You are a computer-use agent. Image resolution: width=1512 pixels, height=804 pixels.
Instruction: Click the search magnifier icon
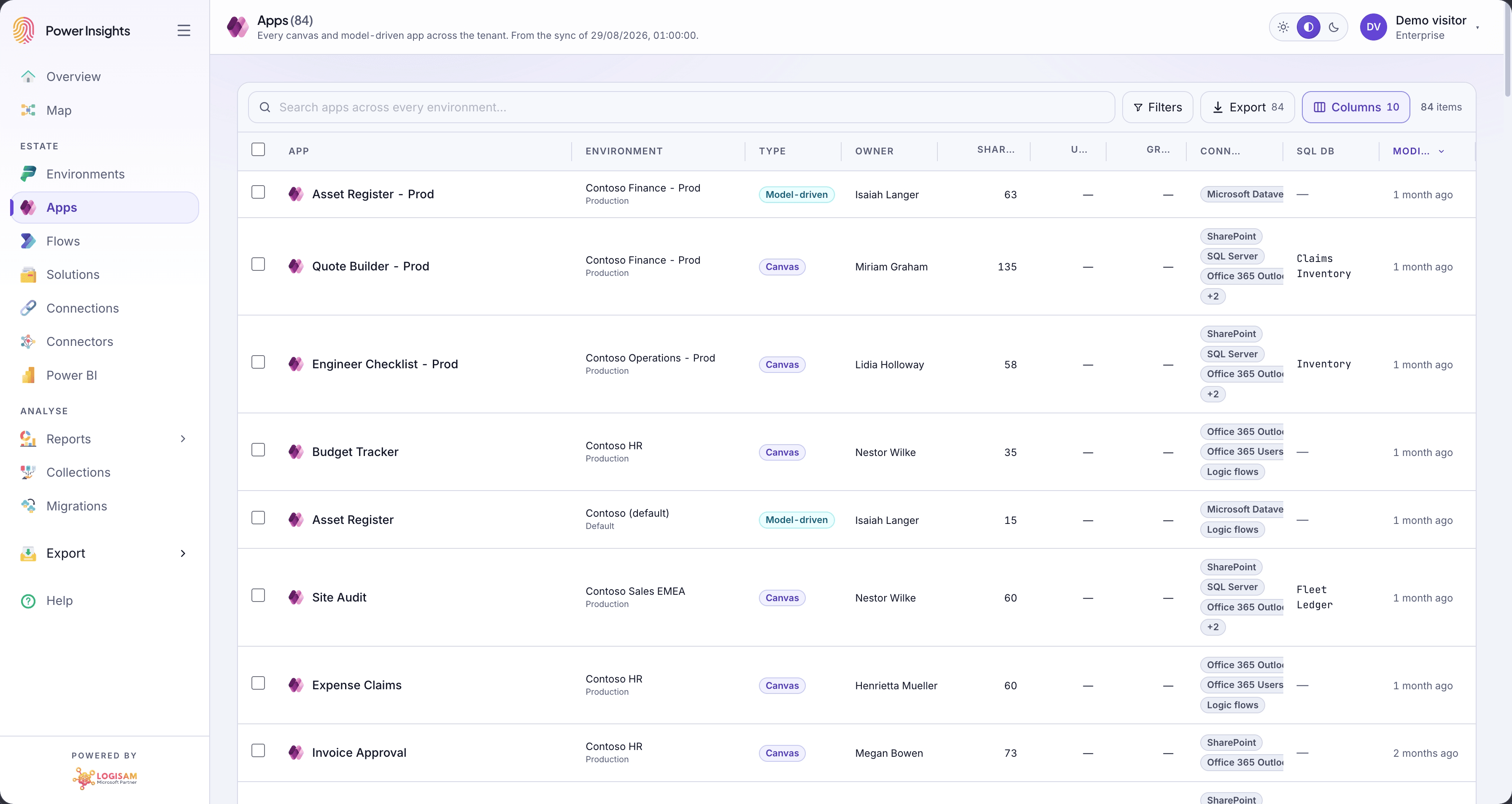pyautogui.click(x=265, y=108)
